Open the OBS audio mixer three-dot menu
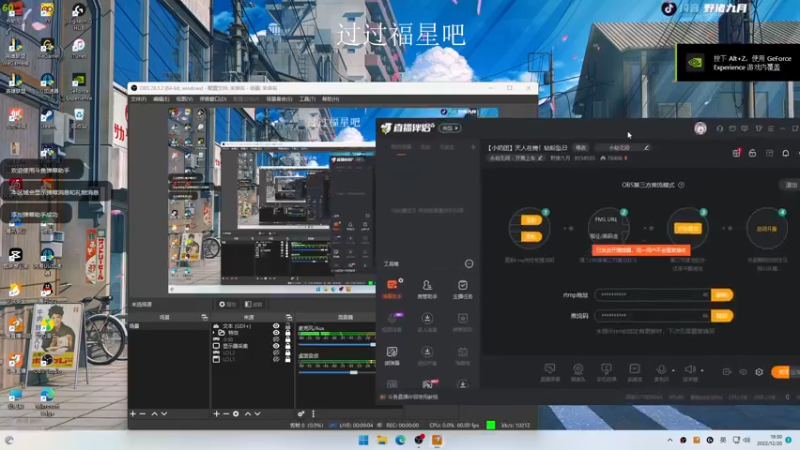The width and height of the screenshot is (800, 450). 313,414
